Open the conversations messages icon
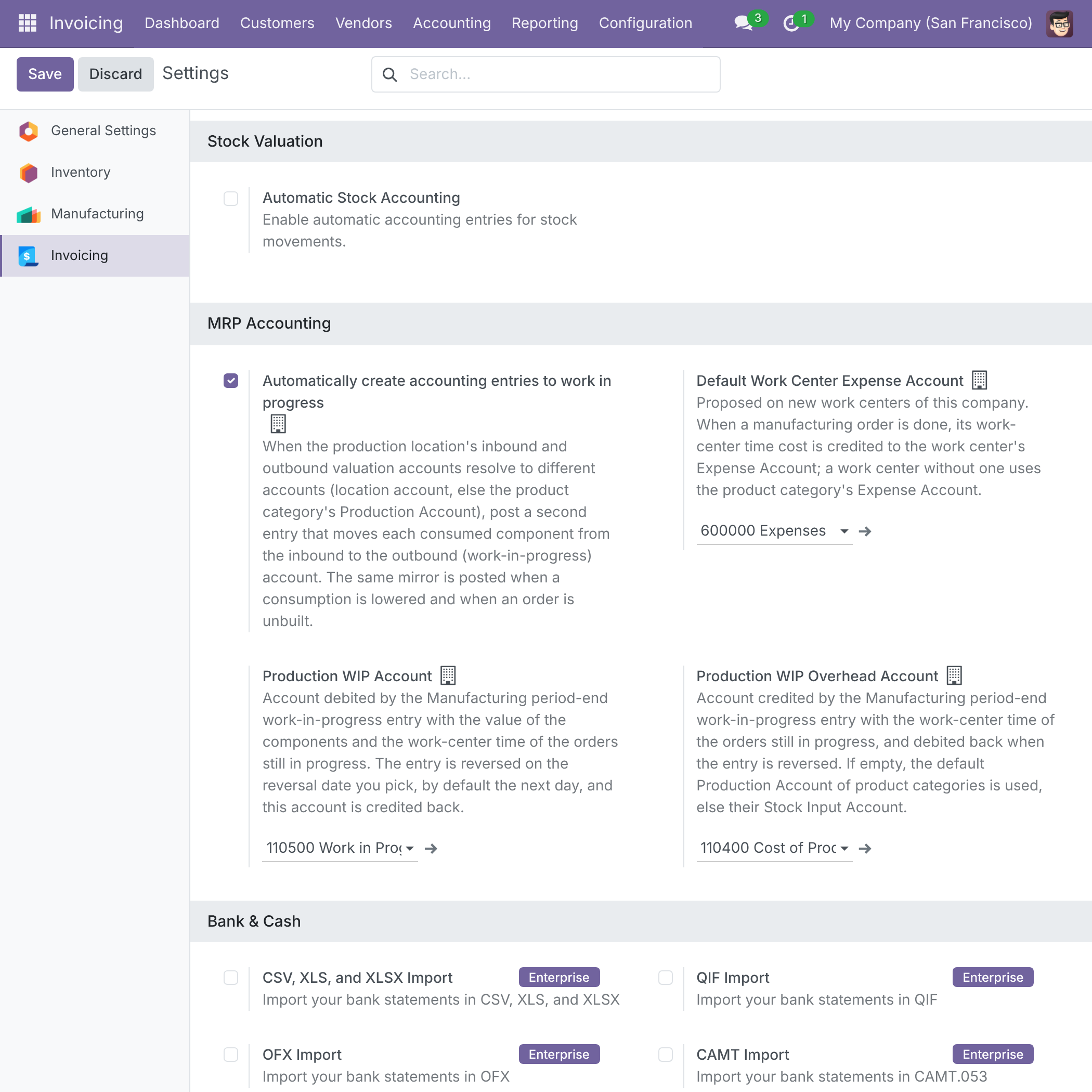The image size is (1092, 1092). click(743, 23)
